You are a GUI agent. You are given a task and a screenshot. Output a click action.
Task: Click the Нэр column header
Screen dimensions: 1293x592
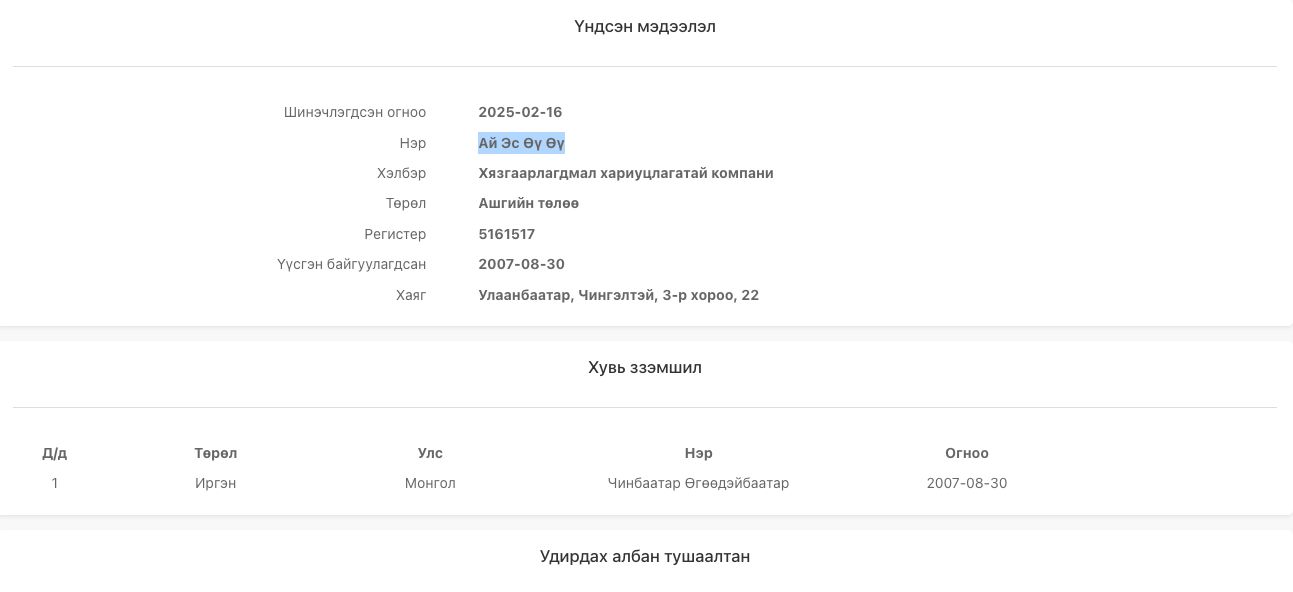point(698,453)
